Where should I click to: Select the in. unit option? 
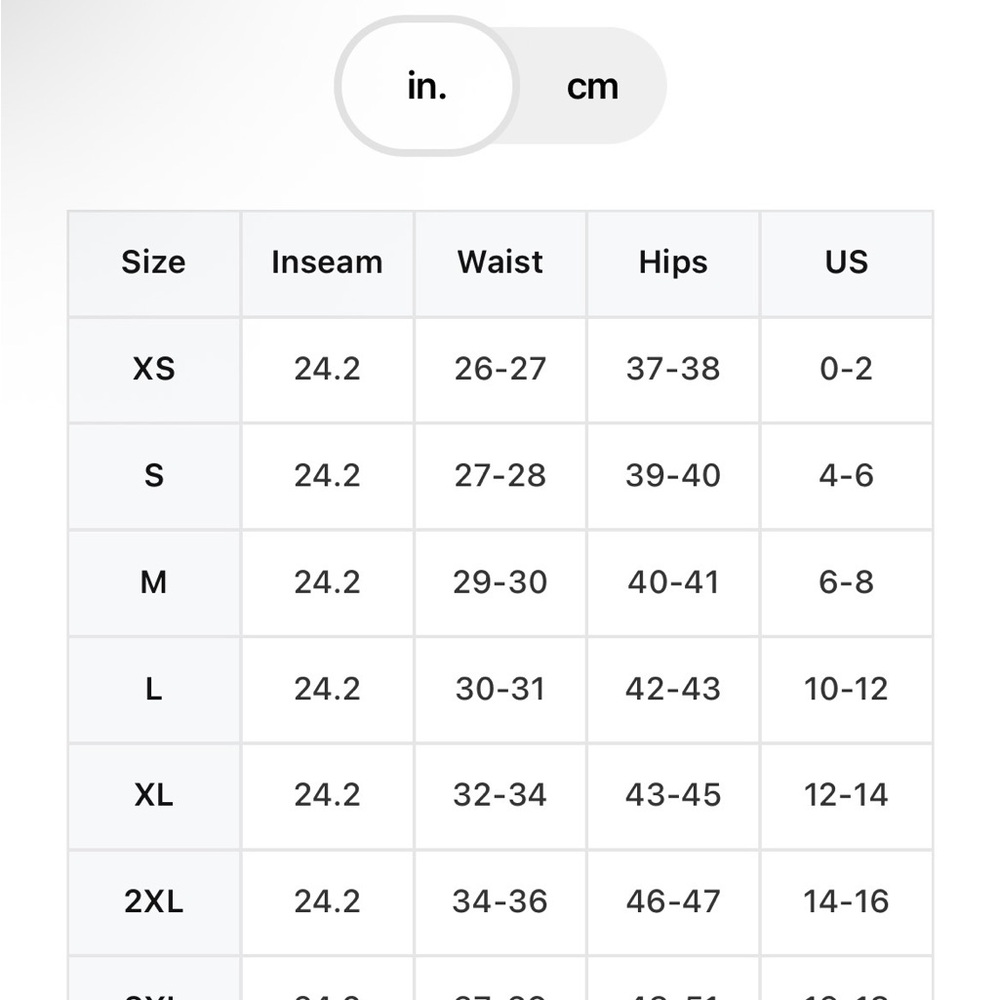click(x=427, y=86)
